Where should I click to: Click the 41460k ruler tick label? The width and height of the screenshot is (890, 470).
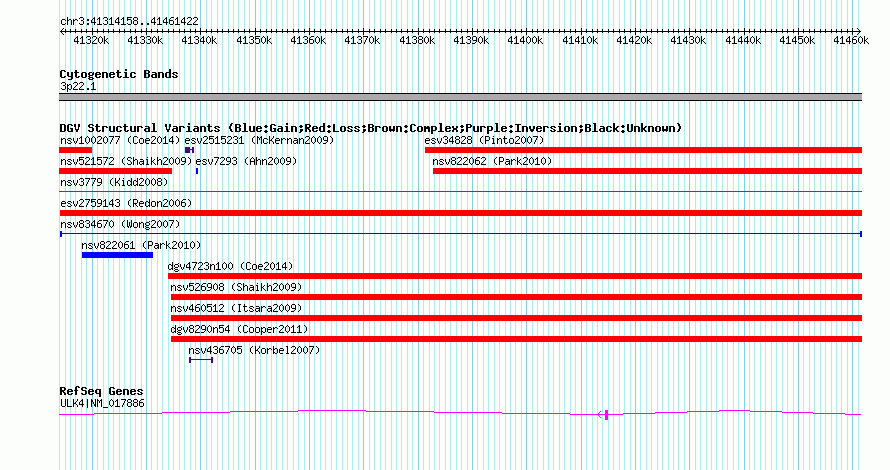coord(851,40)
